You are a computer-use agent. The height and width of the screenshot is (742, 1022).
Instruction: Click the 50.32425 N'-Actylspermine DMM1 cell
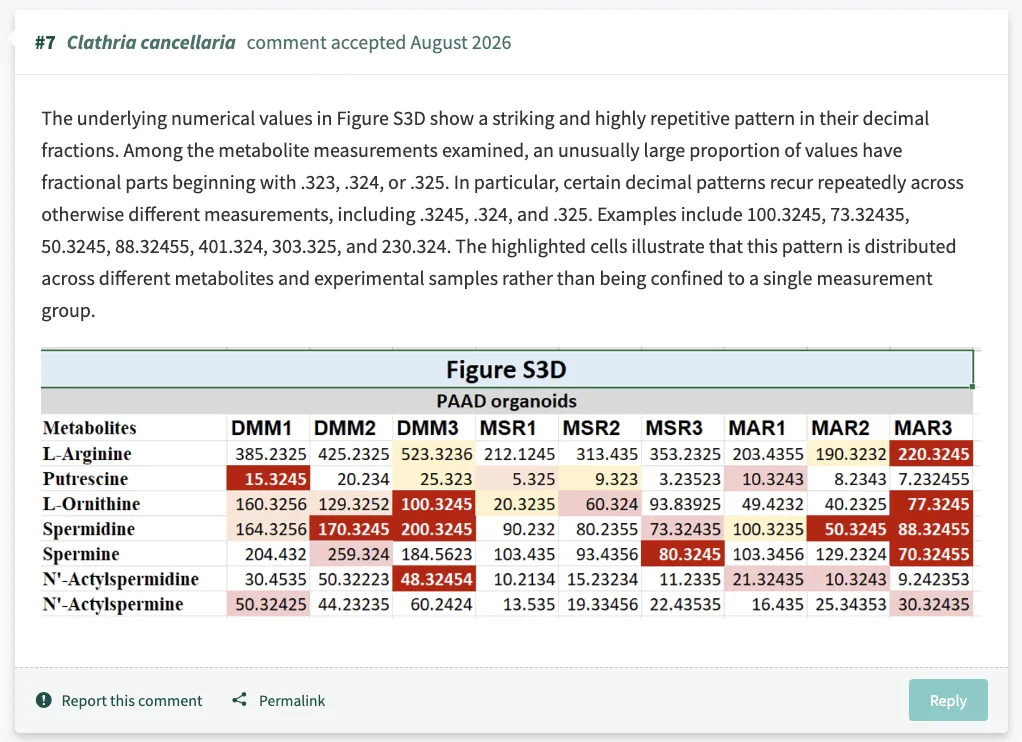268,604
